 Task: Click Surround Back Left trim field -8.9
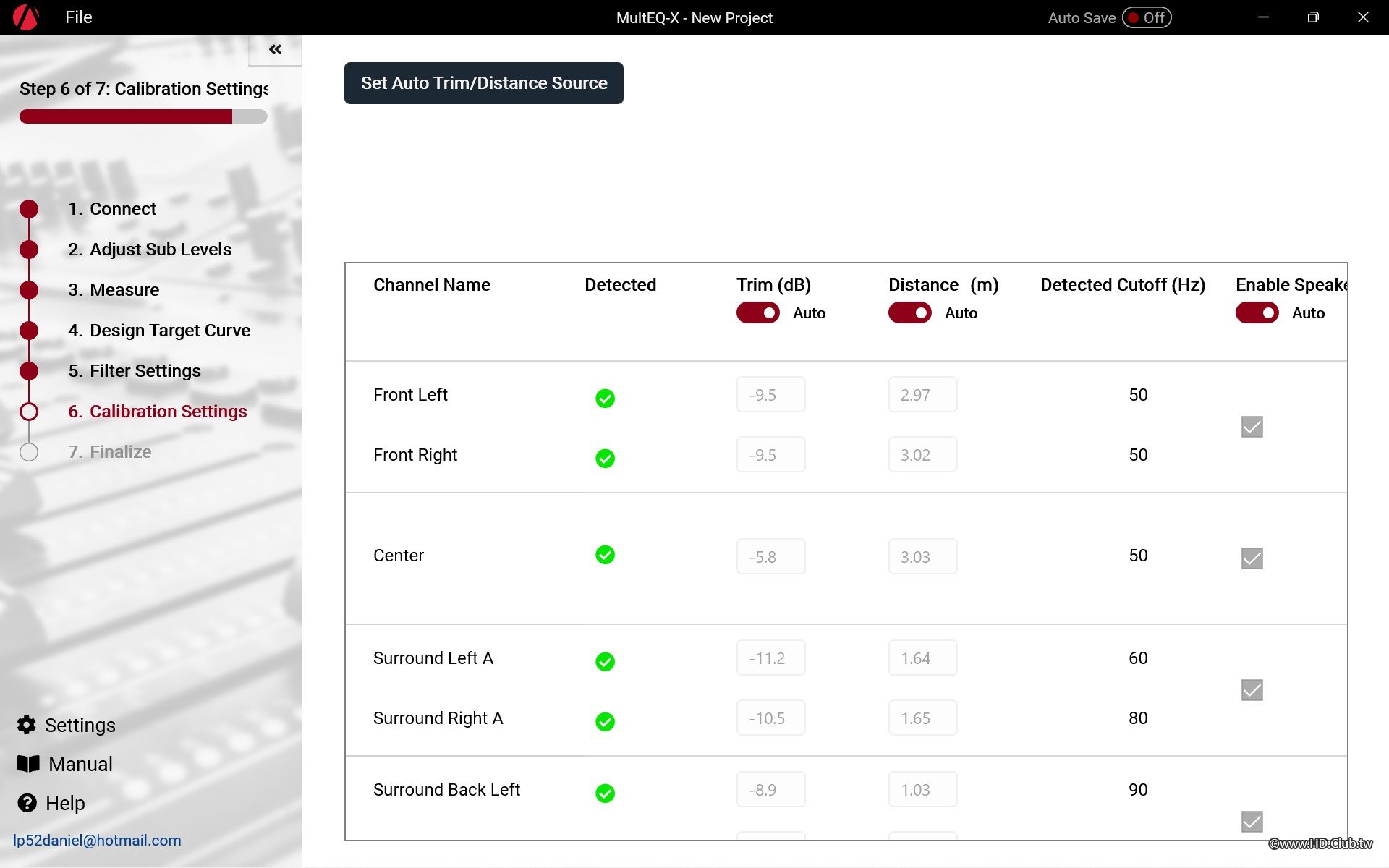click(x=770, y=789)
